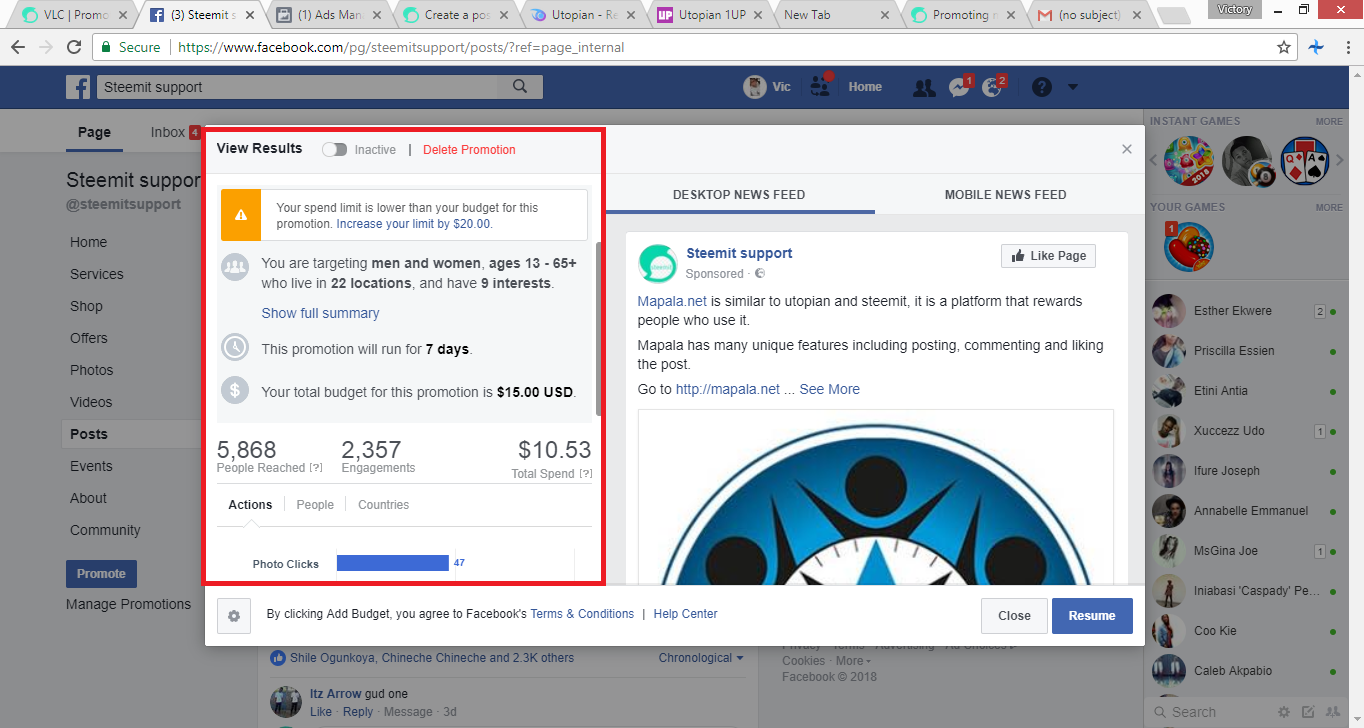Open chat with Caleb Akpabio
This screenshot has height=728, width=1364.
(1246, 671)
